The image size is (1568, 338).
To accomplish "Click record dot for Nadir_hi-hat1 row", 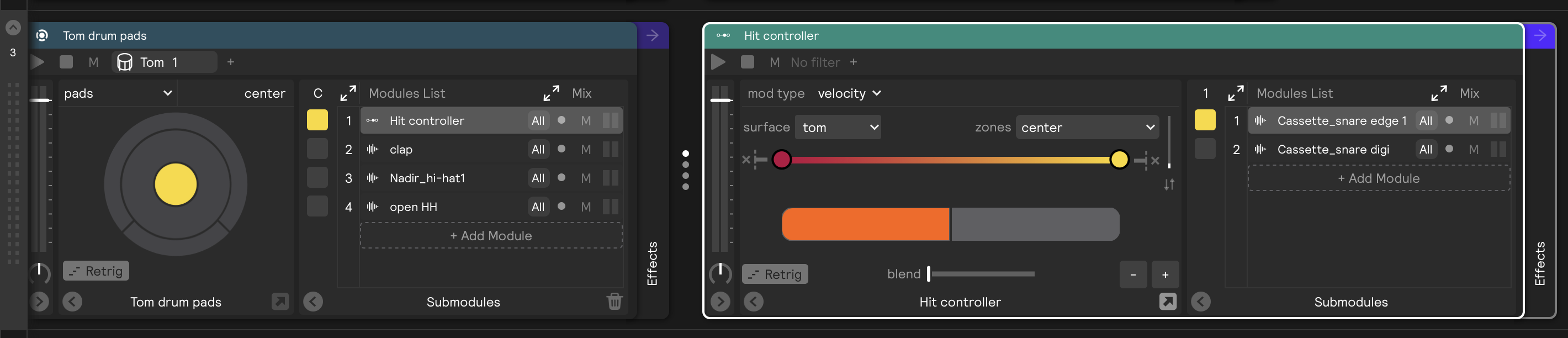I will [561, 177].
